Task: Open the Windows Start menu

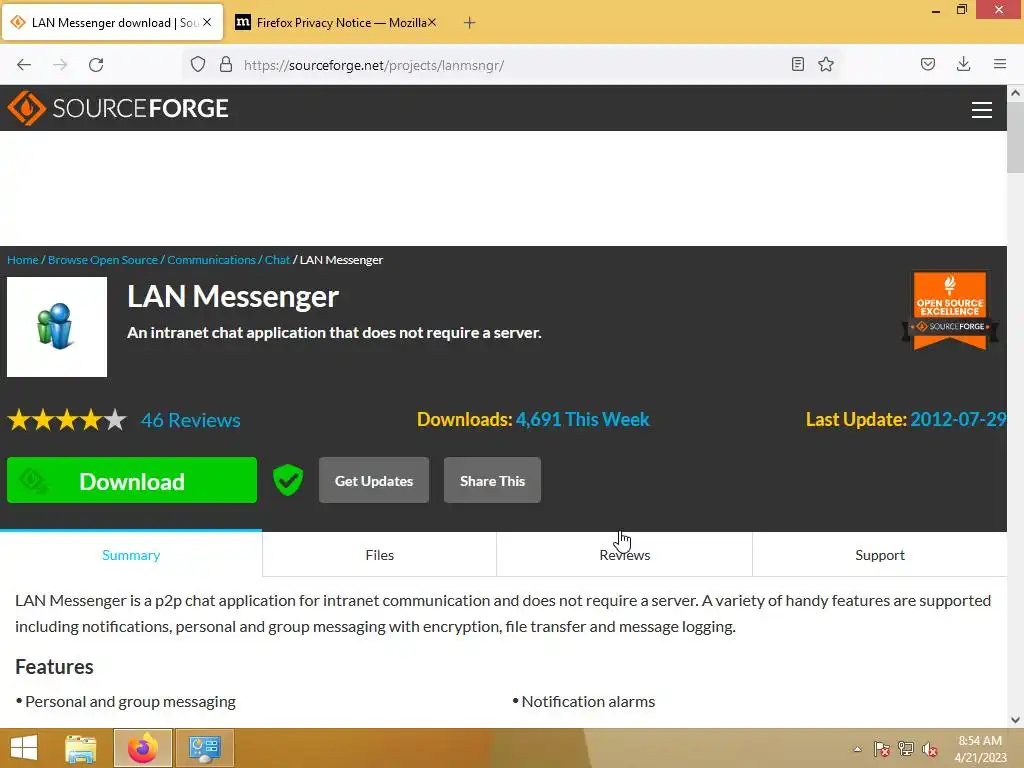Action: [24, 748]
